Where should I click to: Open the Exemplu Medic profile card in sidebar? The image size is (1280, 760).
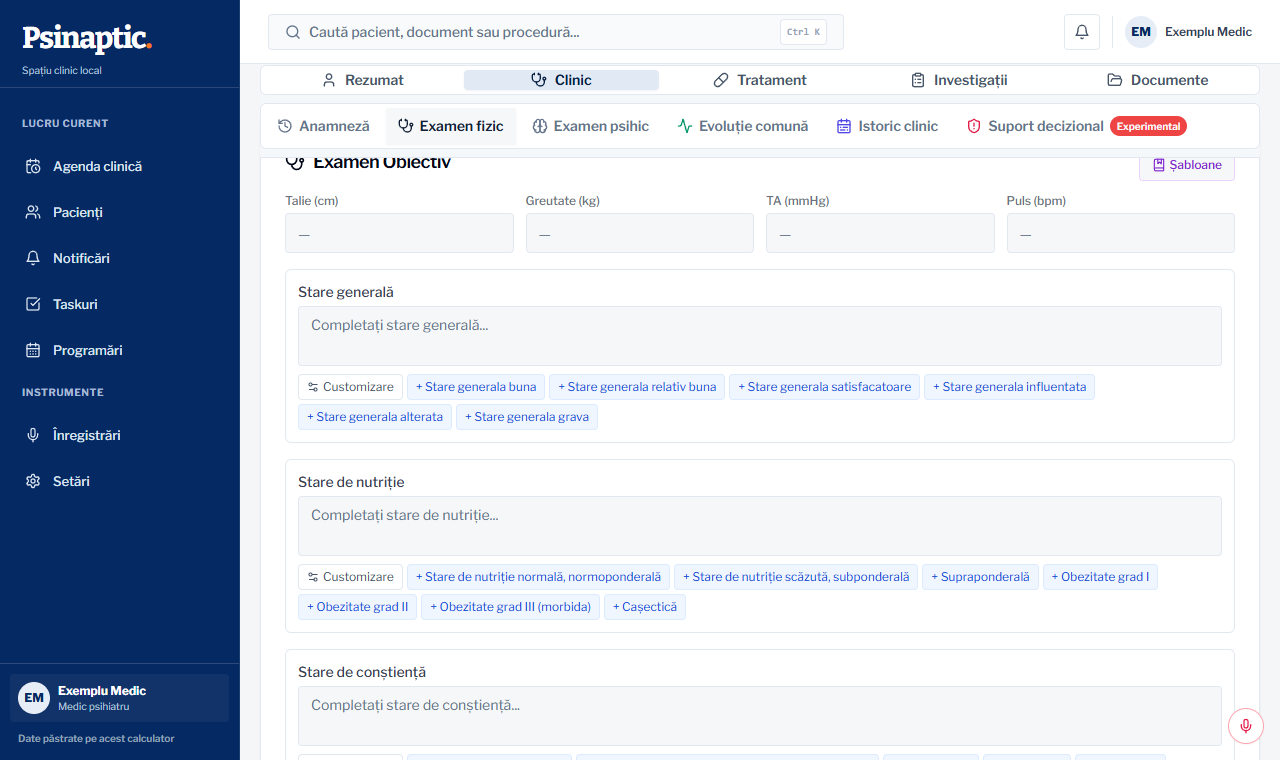coord(120,698)
